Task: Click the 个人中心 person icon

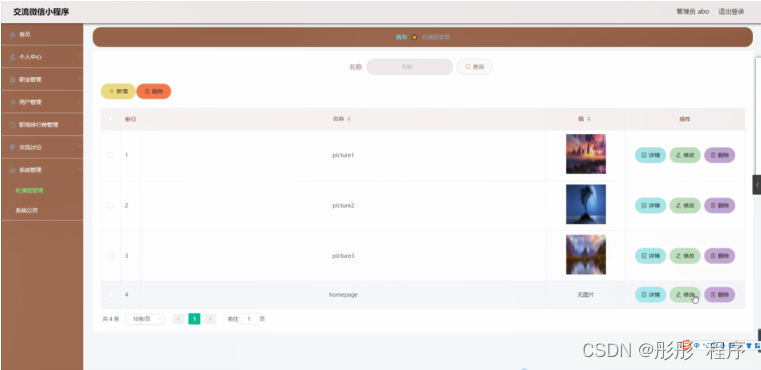Action: [x=13, y=57]
